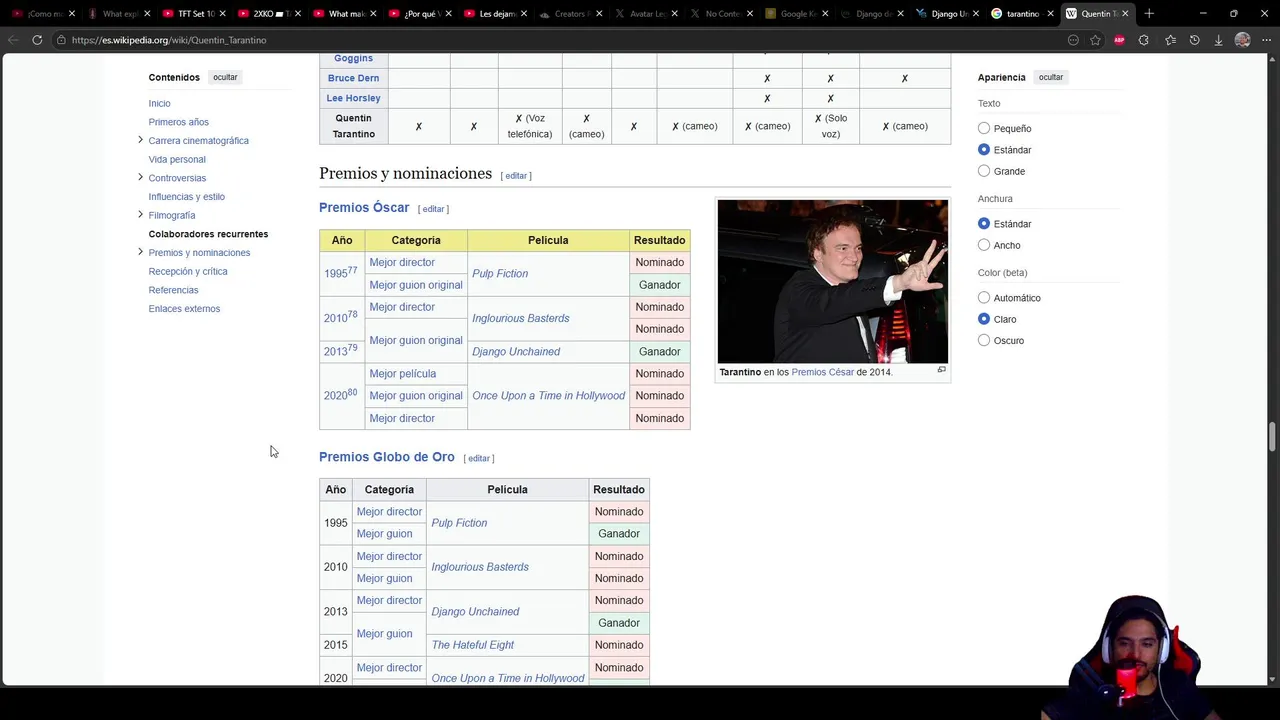Open the Bruce Dern link
This screenshot has width=1280, height=720.
click(353, 78)
